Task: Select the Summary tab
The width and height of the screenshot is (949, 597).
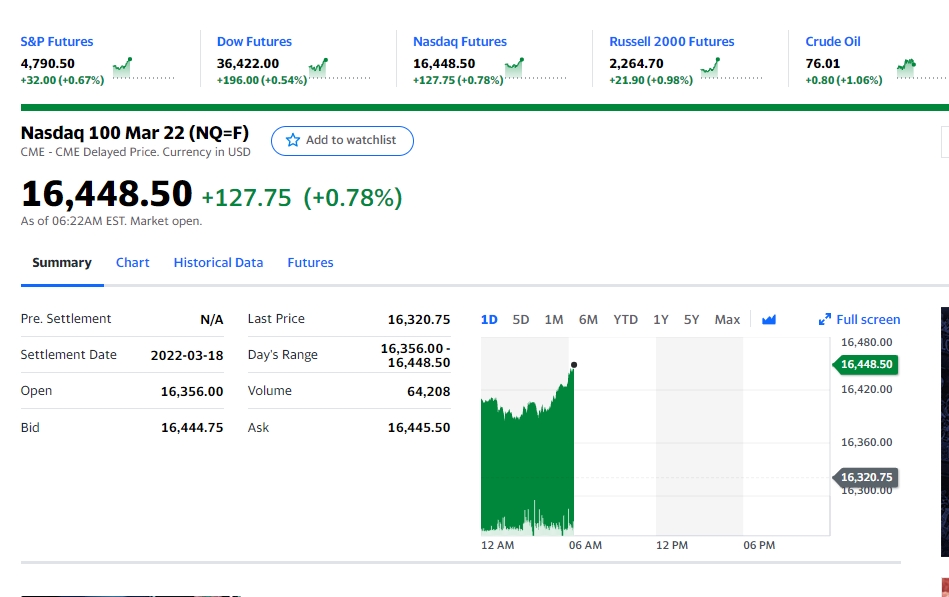Action: [62, 263]
